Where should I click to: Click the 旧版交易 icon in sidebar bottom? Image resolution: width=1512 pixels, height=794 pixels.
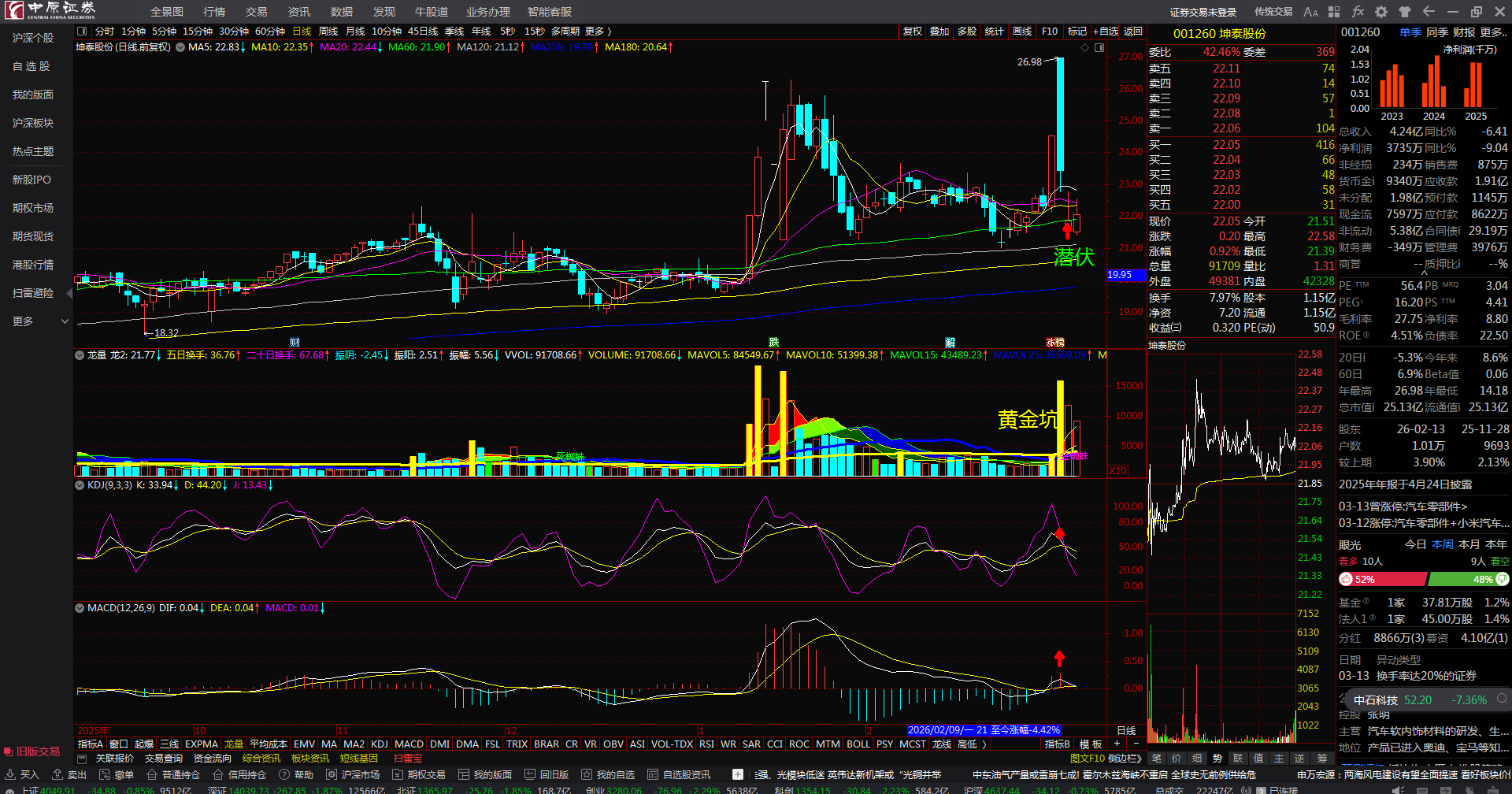(31, 751)
